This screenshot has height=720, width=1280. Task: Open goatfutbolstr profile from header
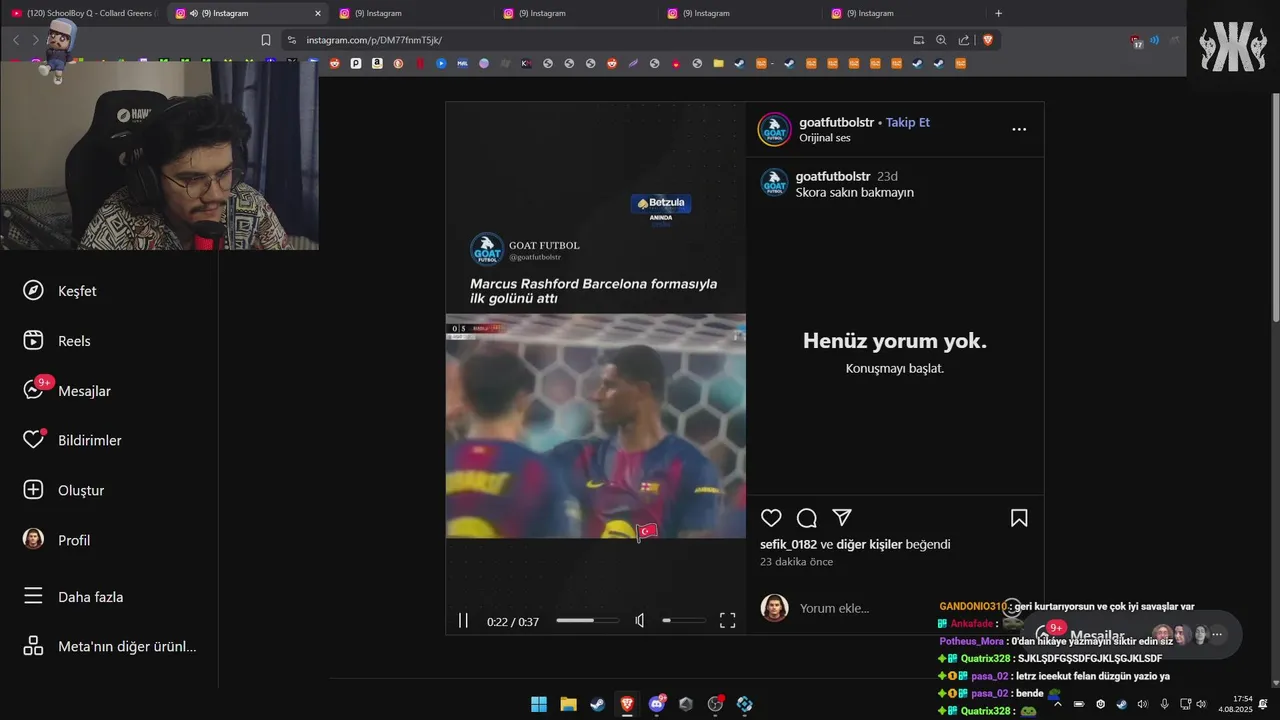pos(836,122)
